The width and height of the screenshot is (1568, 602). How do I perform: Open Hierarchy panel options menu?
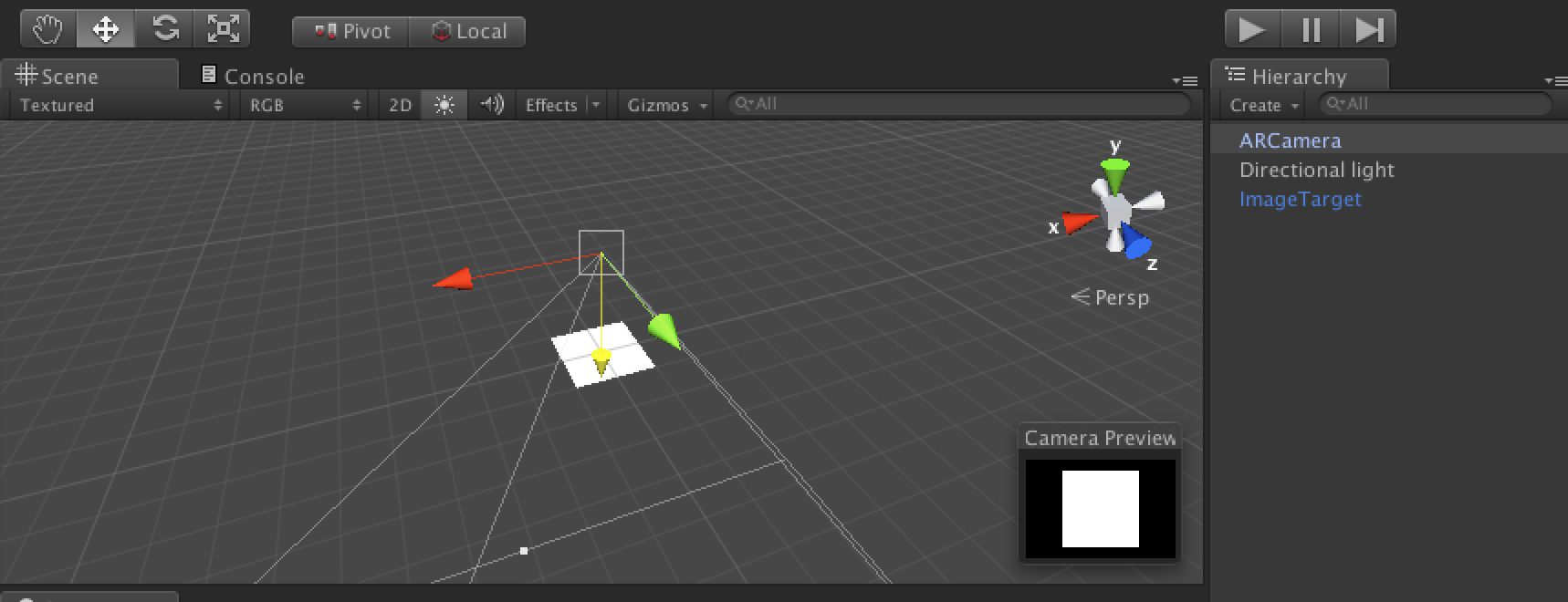pyautogui.click(x=1555, y=81)
